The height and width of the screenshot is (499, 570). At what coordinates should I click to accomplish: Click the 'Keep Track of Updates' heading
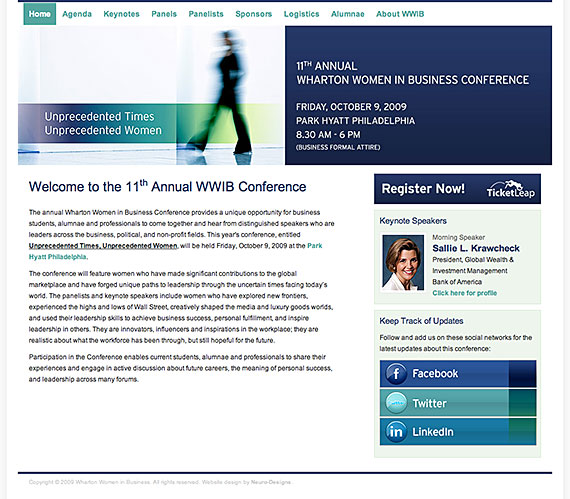pyautogui.click(x=421, y=321)
